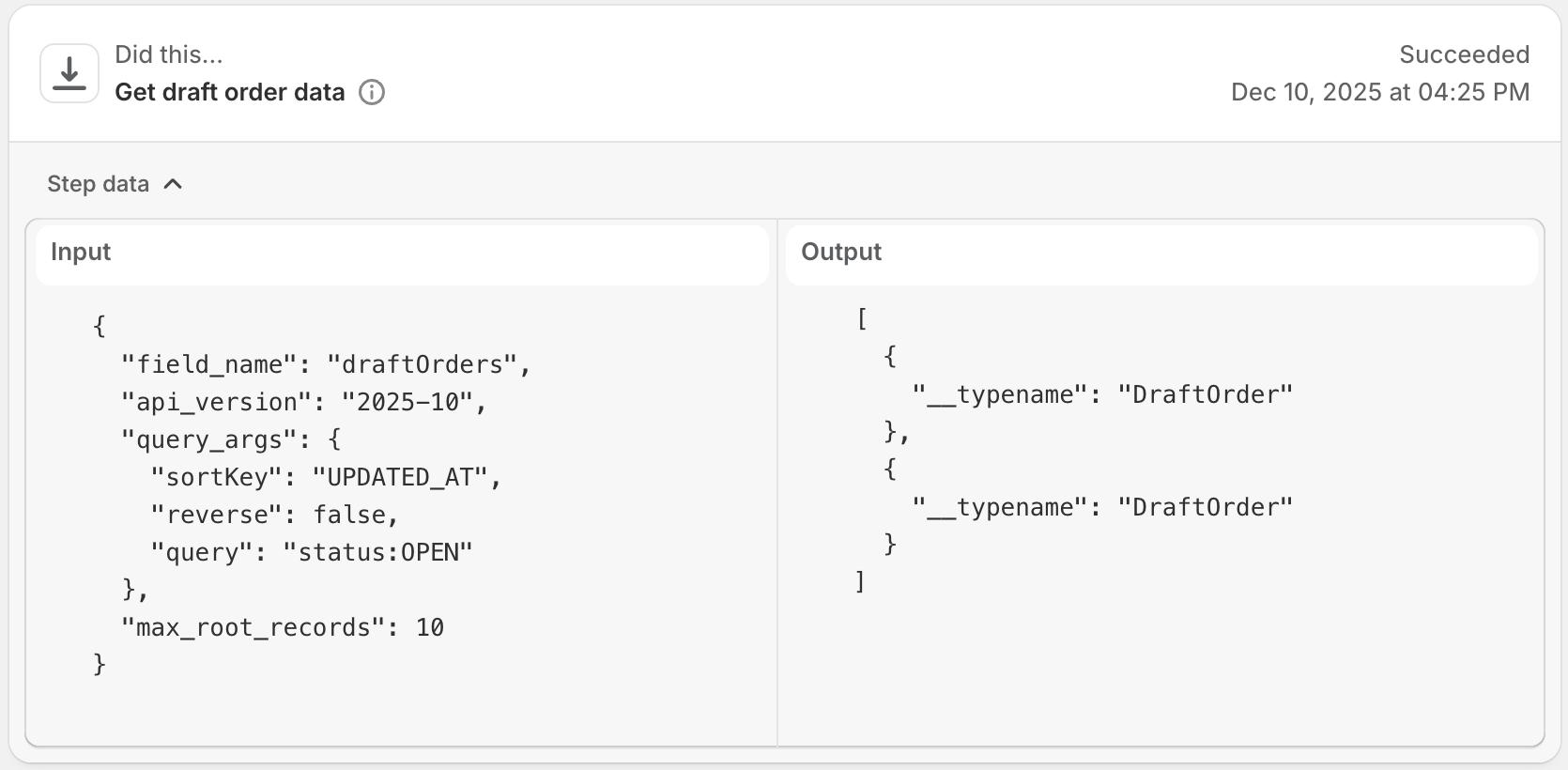Click the opening square bracket in Output
1568x770 pixels.
861,319
